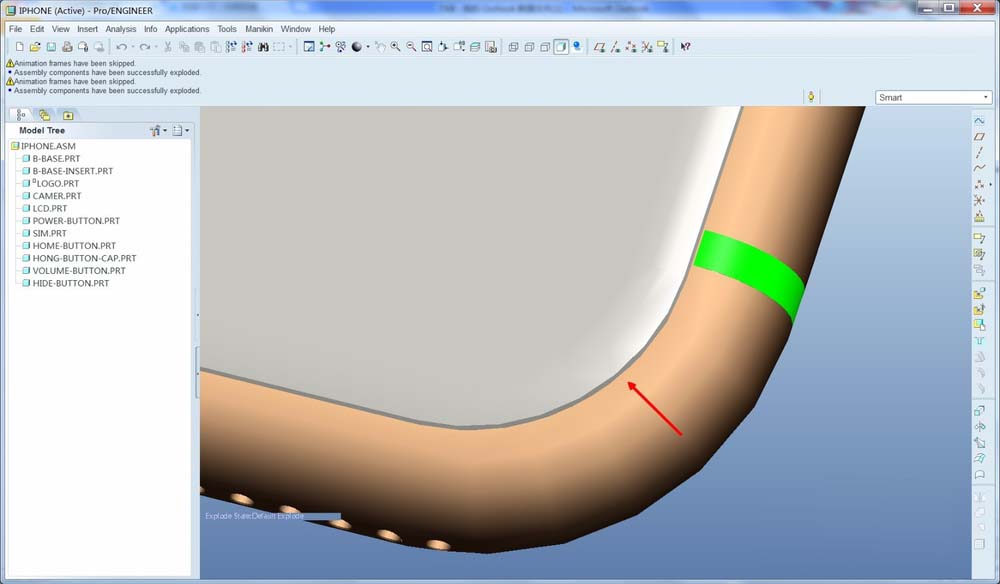Open the redo history dropdown arrow

[156, 47]
